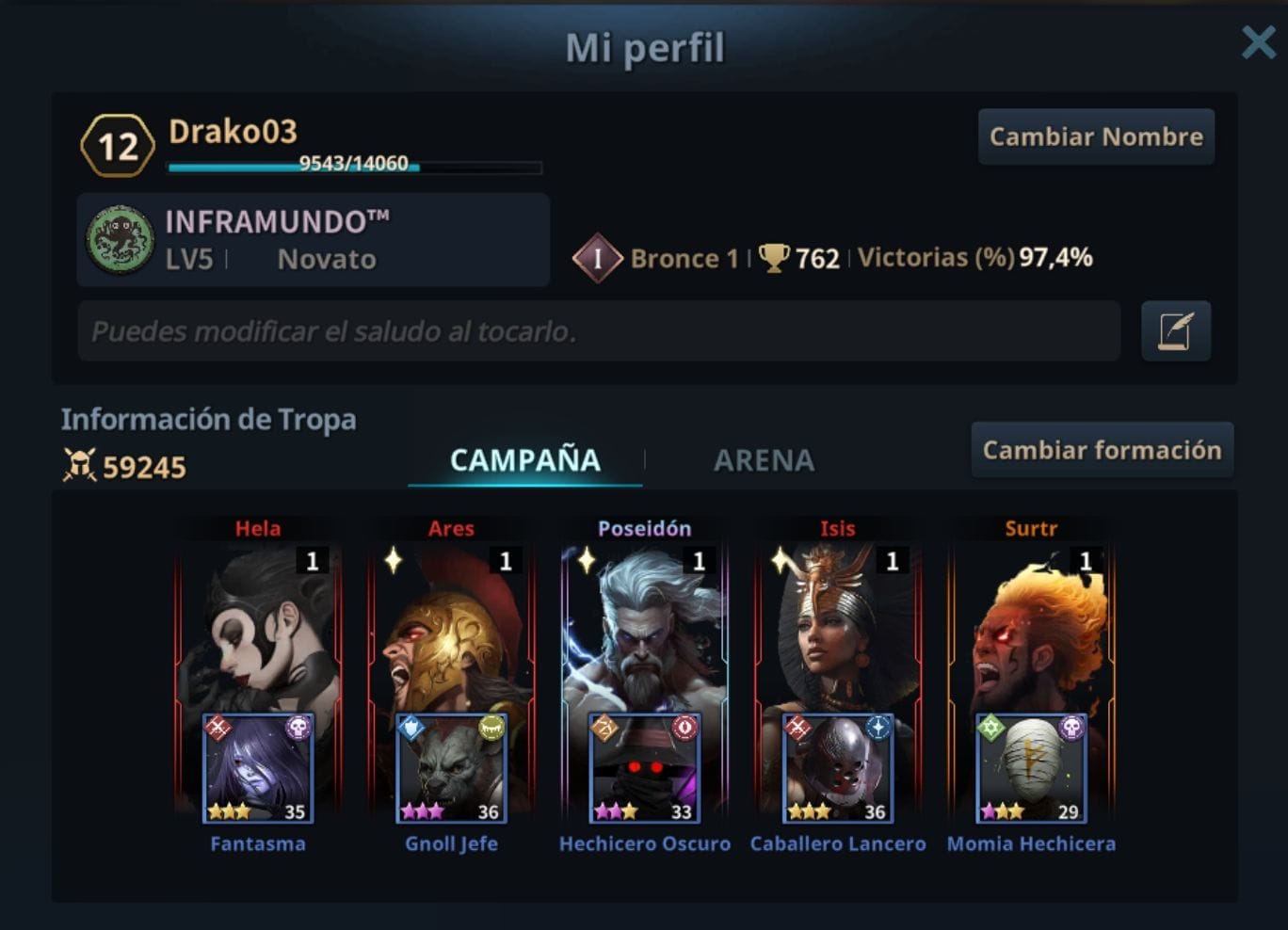Viewport: 1288px width, 930px height.
Task: Select the Gnoll Jefe troop icon
Action: pyautogui.click(x=451, y=768)
